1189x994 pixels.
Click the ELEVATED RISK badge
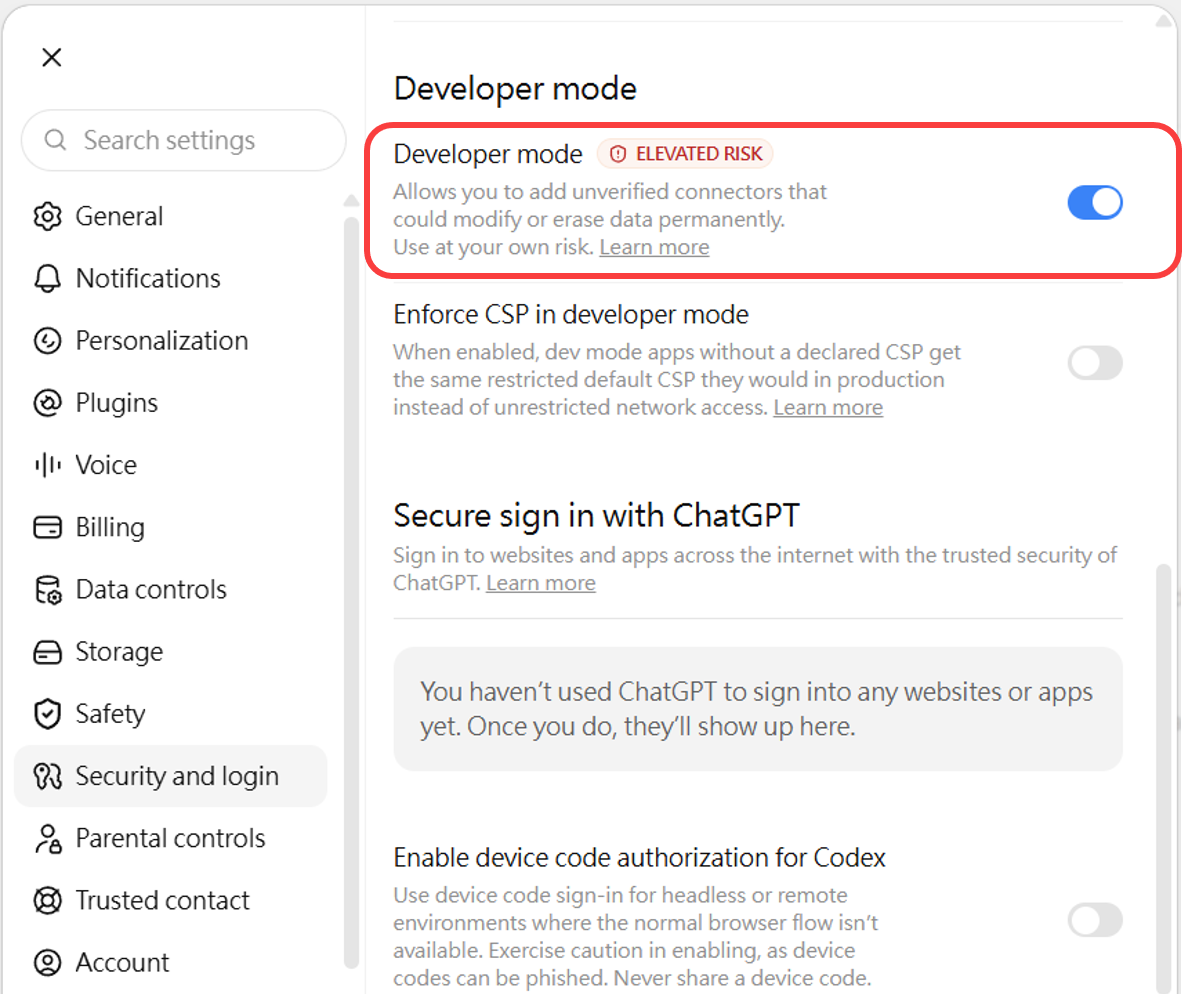(x=685, y=154)
